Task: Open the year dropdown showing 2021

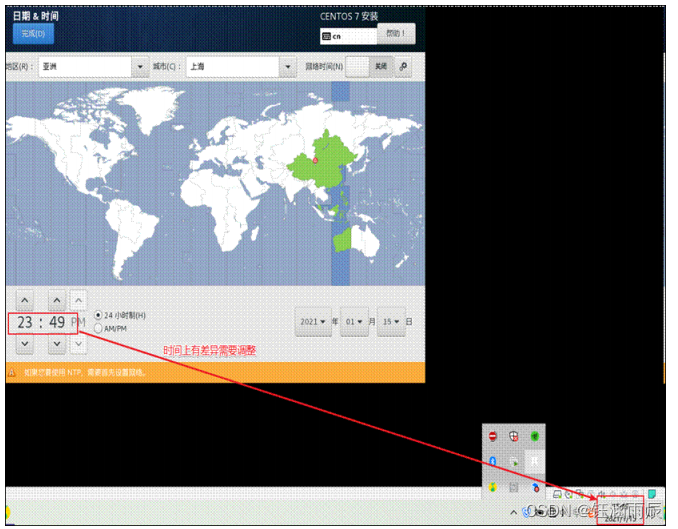Action: tap(313, 321)
